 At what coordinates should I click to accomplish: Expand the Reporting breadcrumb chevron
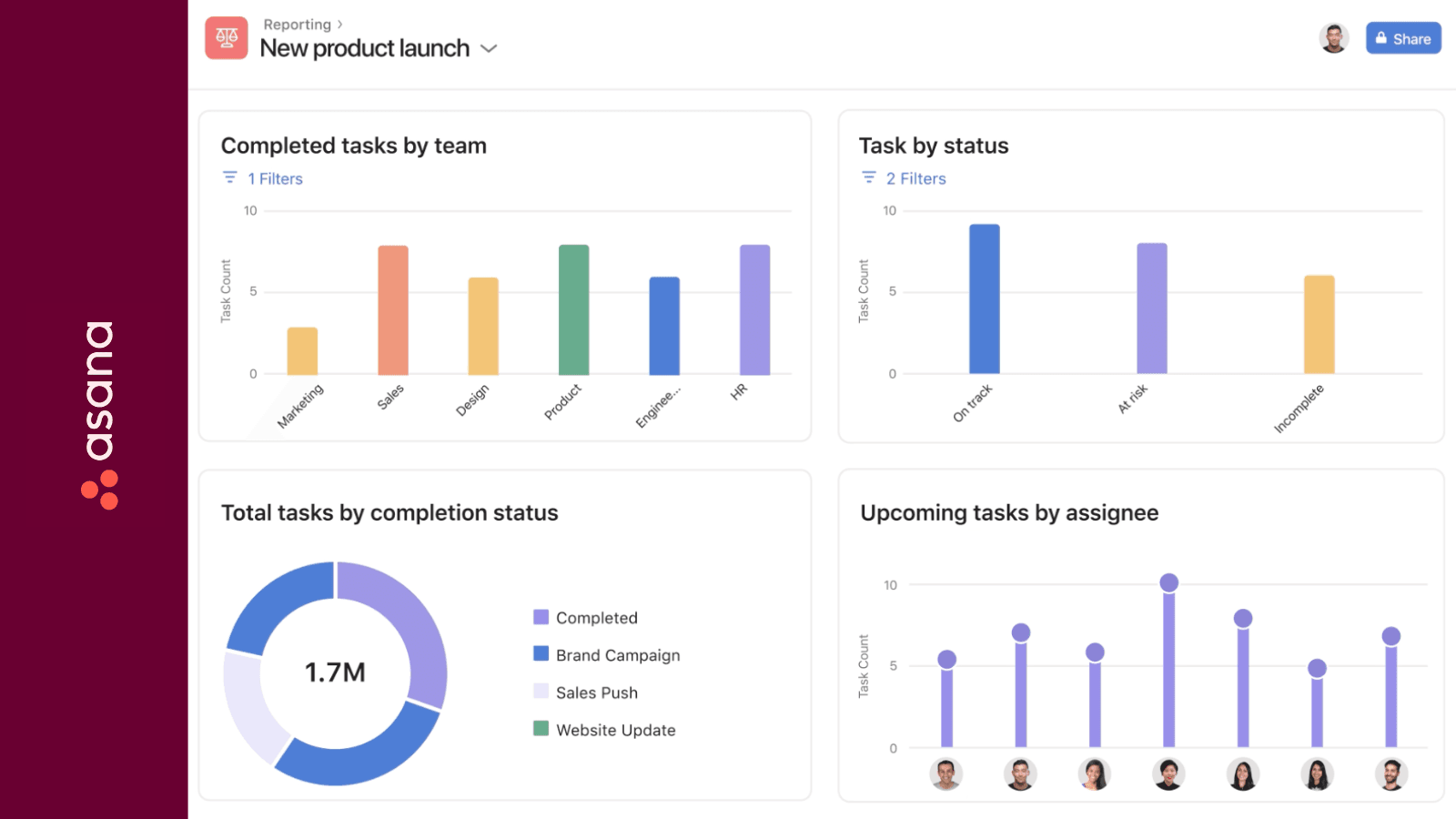click(338, 25)
